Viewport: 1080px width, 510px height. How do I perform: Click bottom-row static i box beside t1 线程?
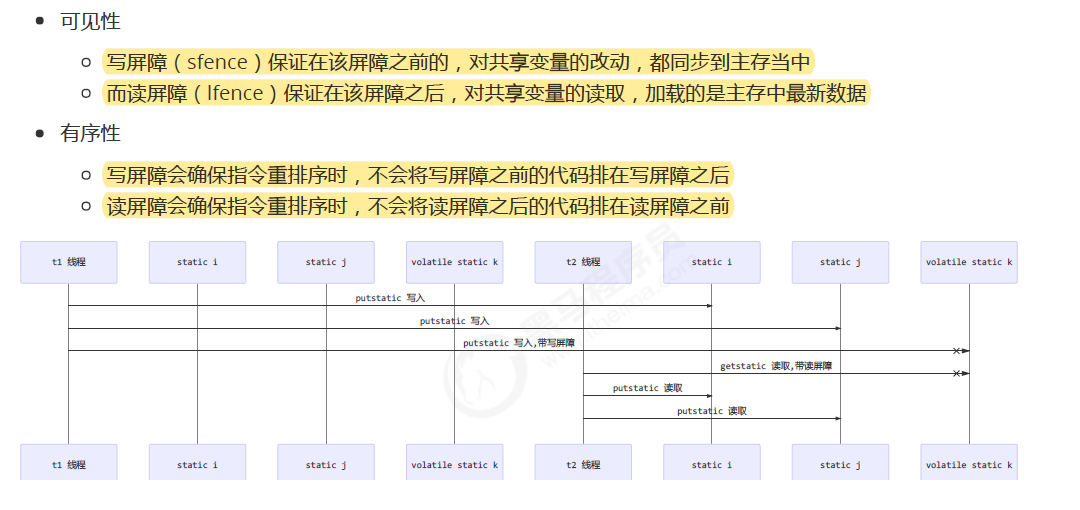(x=197, y=463)
